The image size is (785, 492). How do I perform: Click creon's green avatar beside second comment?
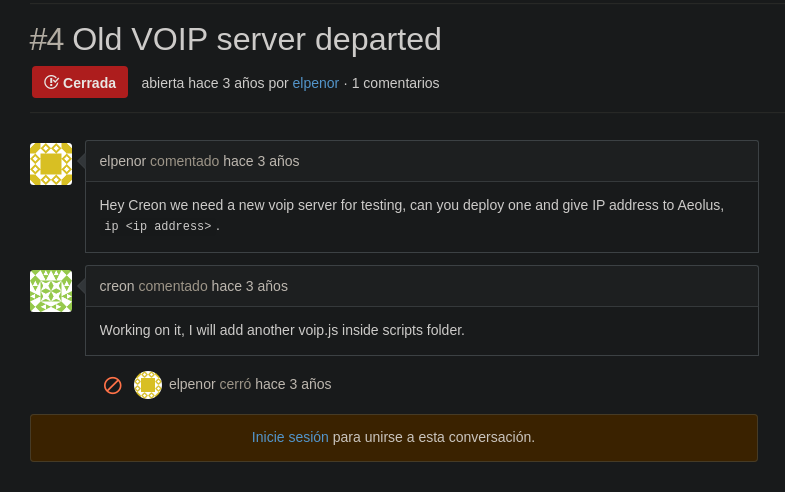coord(51,291)
